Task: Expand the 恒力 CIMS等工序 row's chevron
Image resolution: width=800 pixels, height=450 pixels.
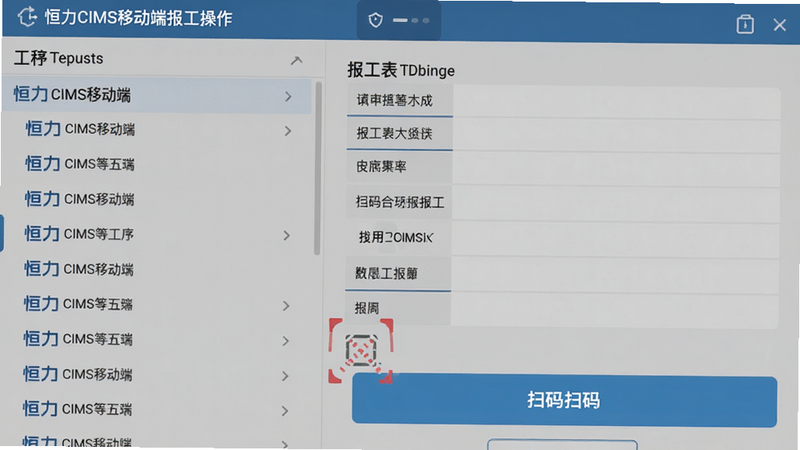Action: (287, 235)
